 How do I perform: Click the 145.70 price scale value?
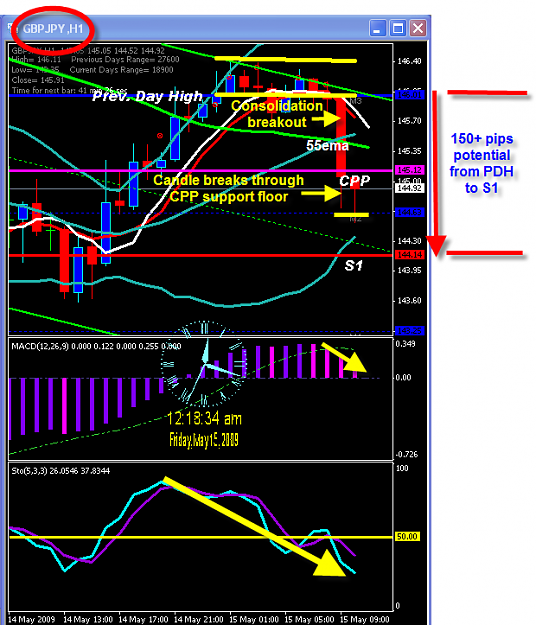tap(409, 121)
